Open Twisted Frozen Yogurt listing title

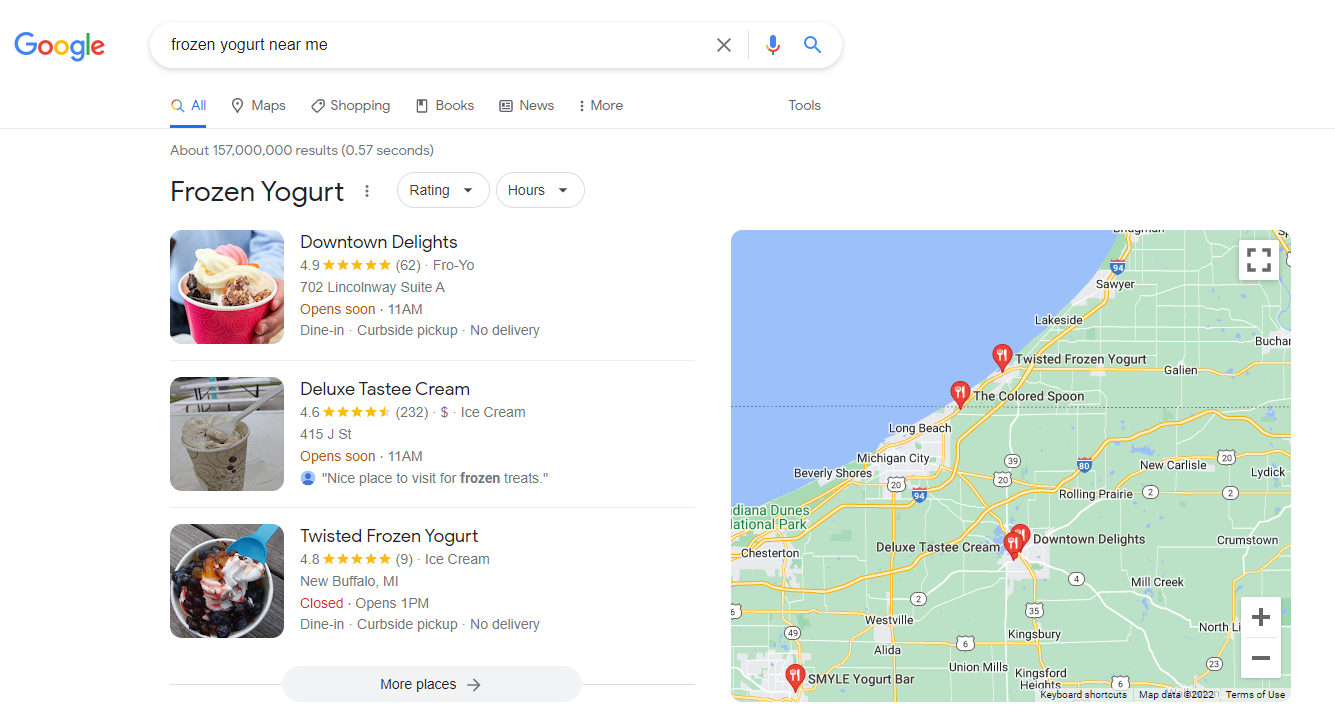(x=389, y=536)
